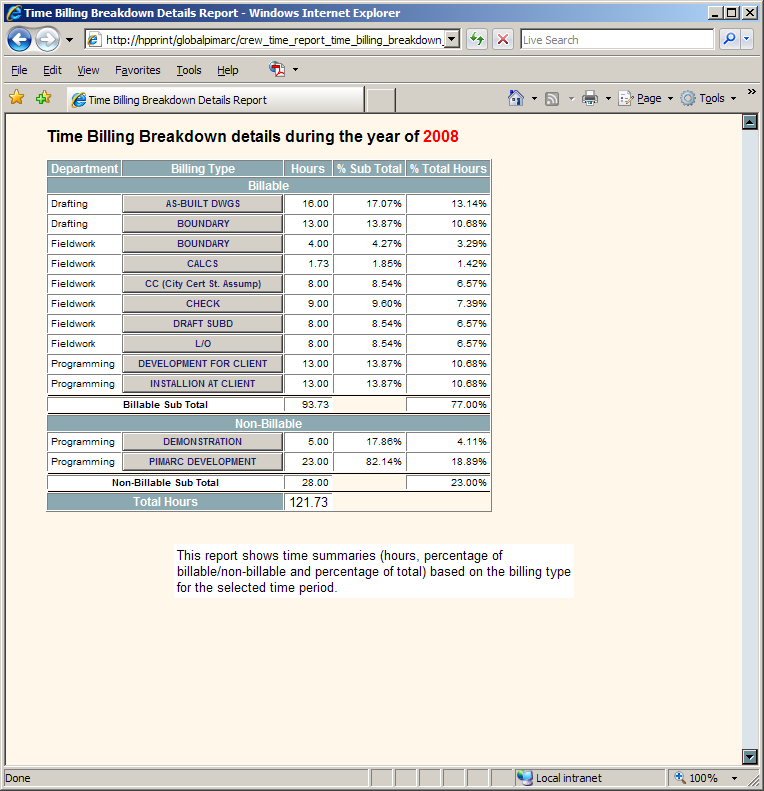Expand the Print options dropdown arrow

[x=608, y=98]
